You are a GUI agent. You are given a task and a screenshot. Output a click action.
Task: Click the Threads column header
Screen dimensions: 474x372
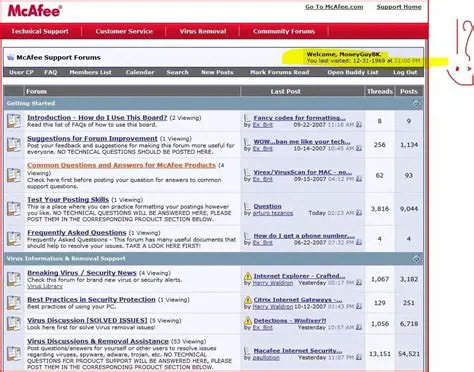380,91
